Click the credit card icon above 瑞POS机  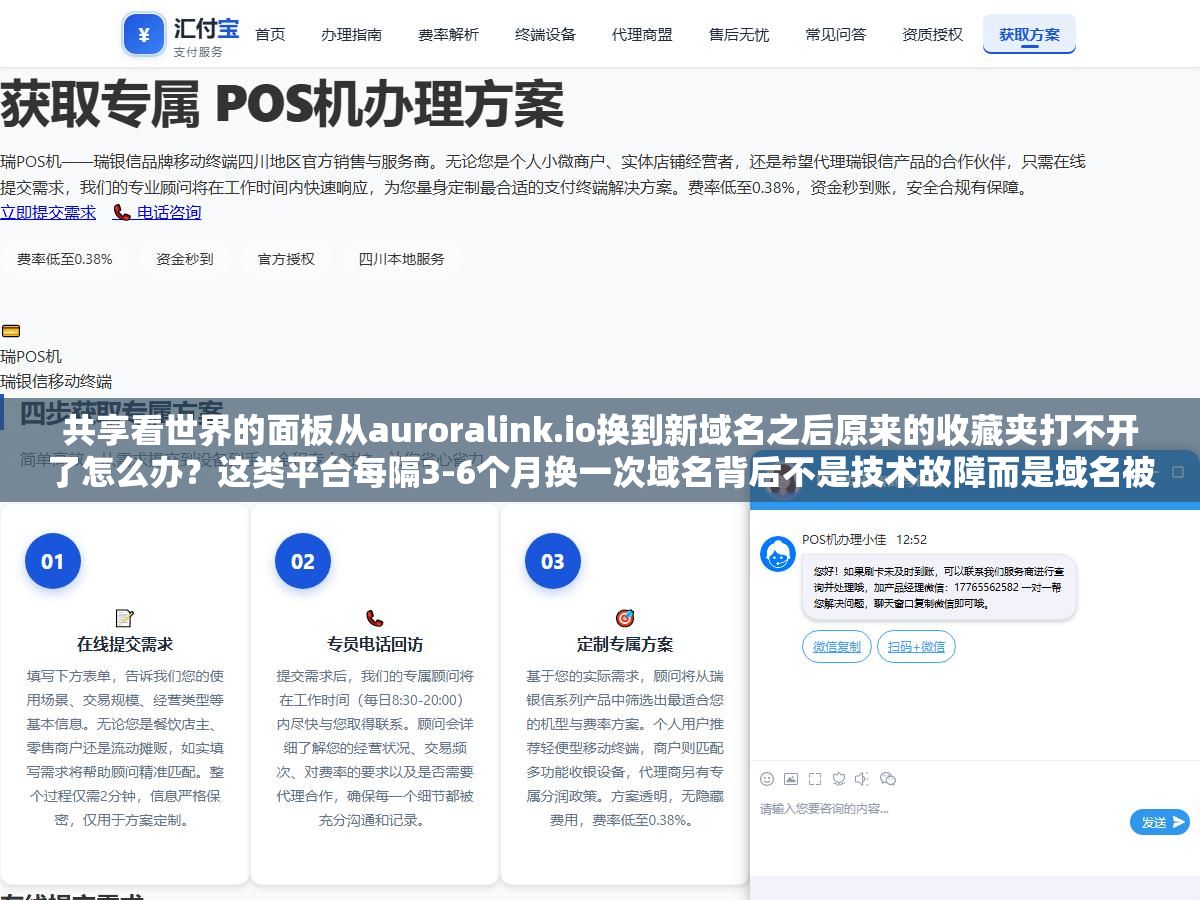pyautogui.click(x=10, y=331)
